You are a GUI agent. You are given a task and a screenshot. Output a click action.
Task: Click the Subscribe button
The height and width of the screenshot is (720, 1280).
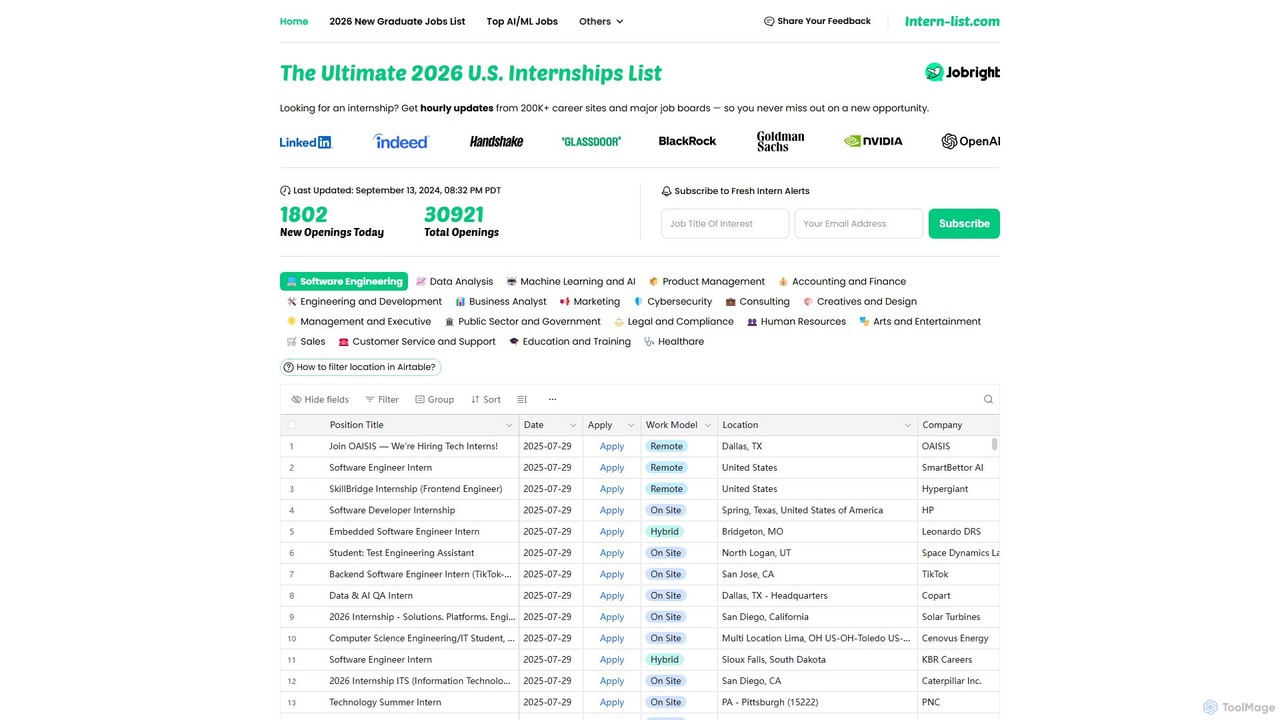click(964, 224)
